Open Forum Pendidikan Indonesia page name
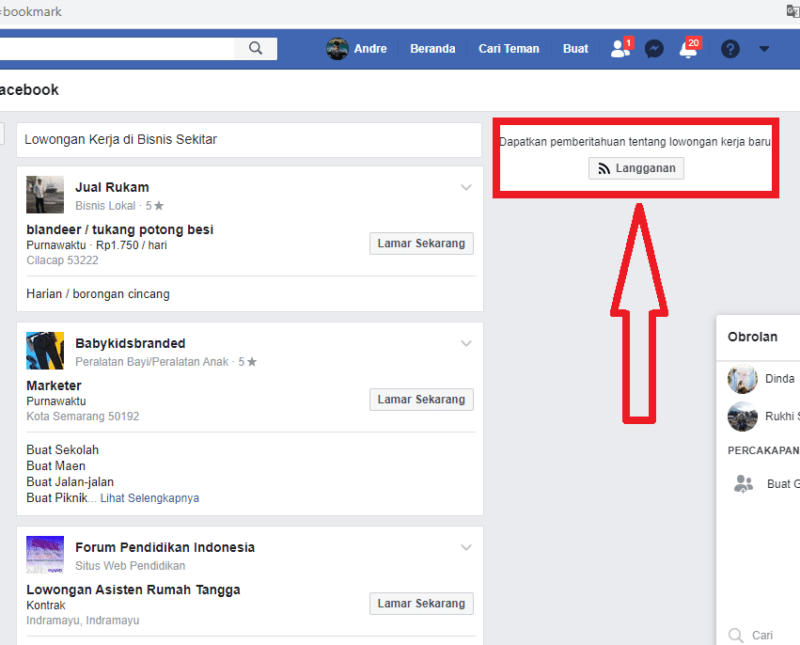 click(165, 548)
